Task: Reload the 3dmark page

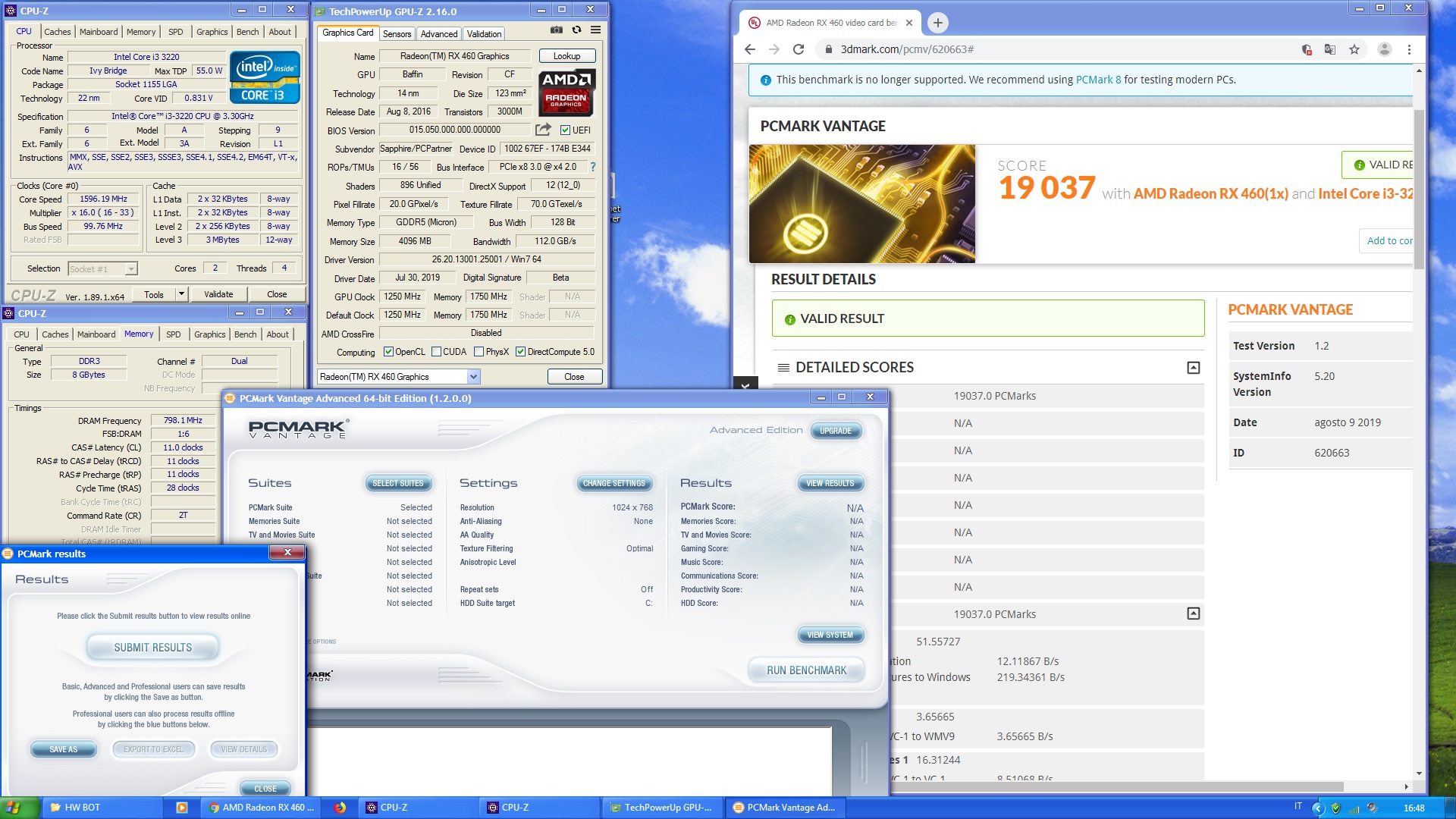Action: tap(799, 49)
